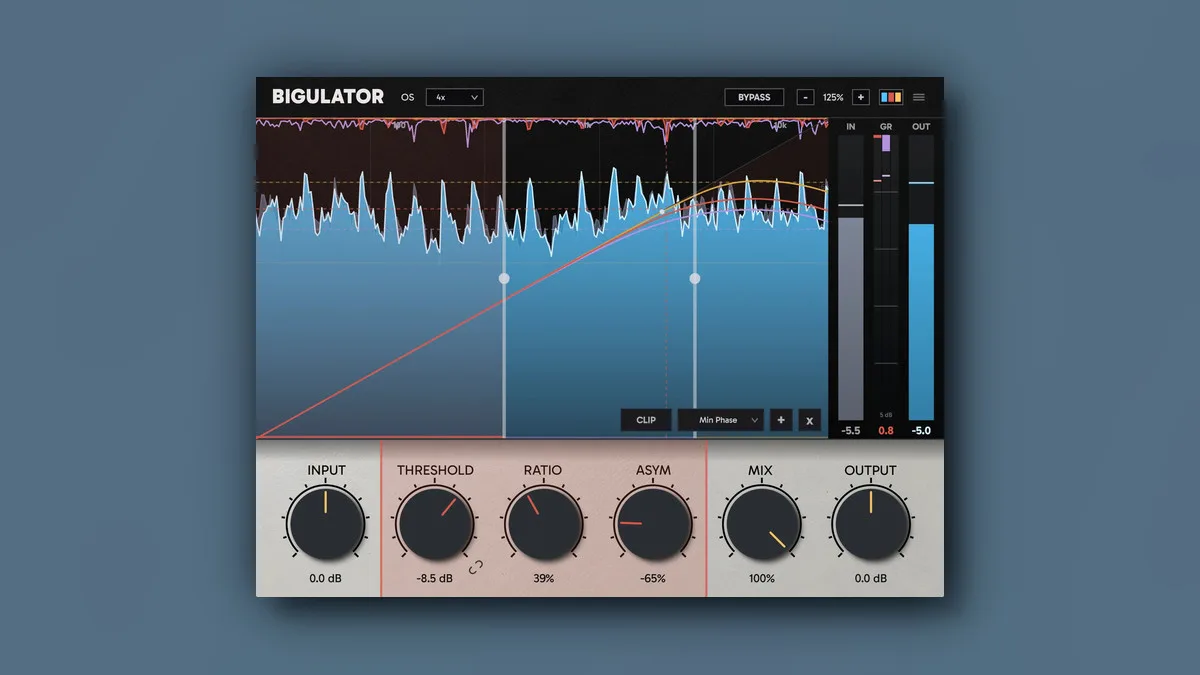Click the threshold value -8.5 dB
This screenshot has height=675, width=1200.
435,579
